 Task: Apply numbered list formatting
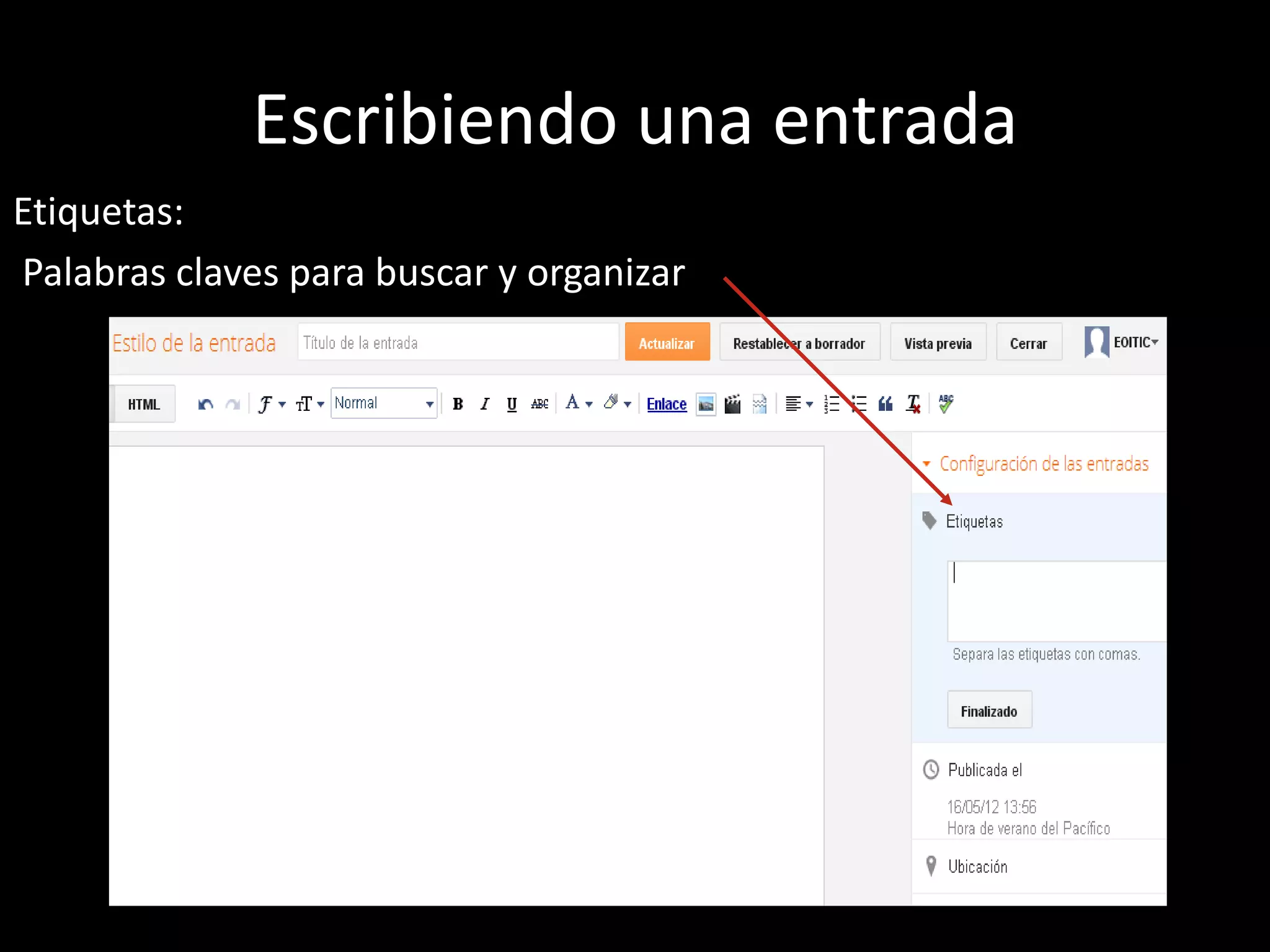pyautogui.click(x=832, y=404)
